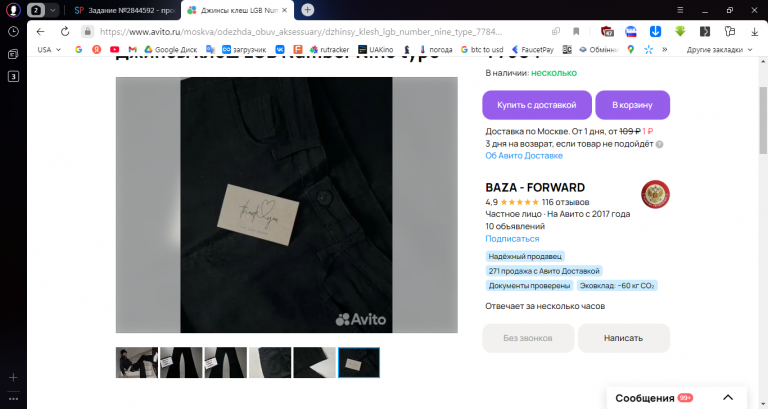Open the погода bookmark
The height and width of the screenshot is (409, 768).
click(x=435, y=49)
